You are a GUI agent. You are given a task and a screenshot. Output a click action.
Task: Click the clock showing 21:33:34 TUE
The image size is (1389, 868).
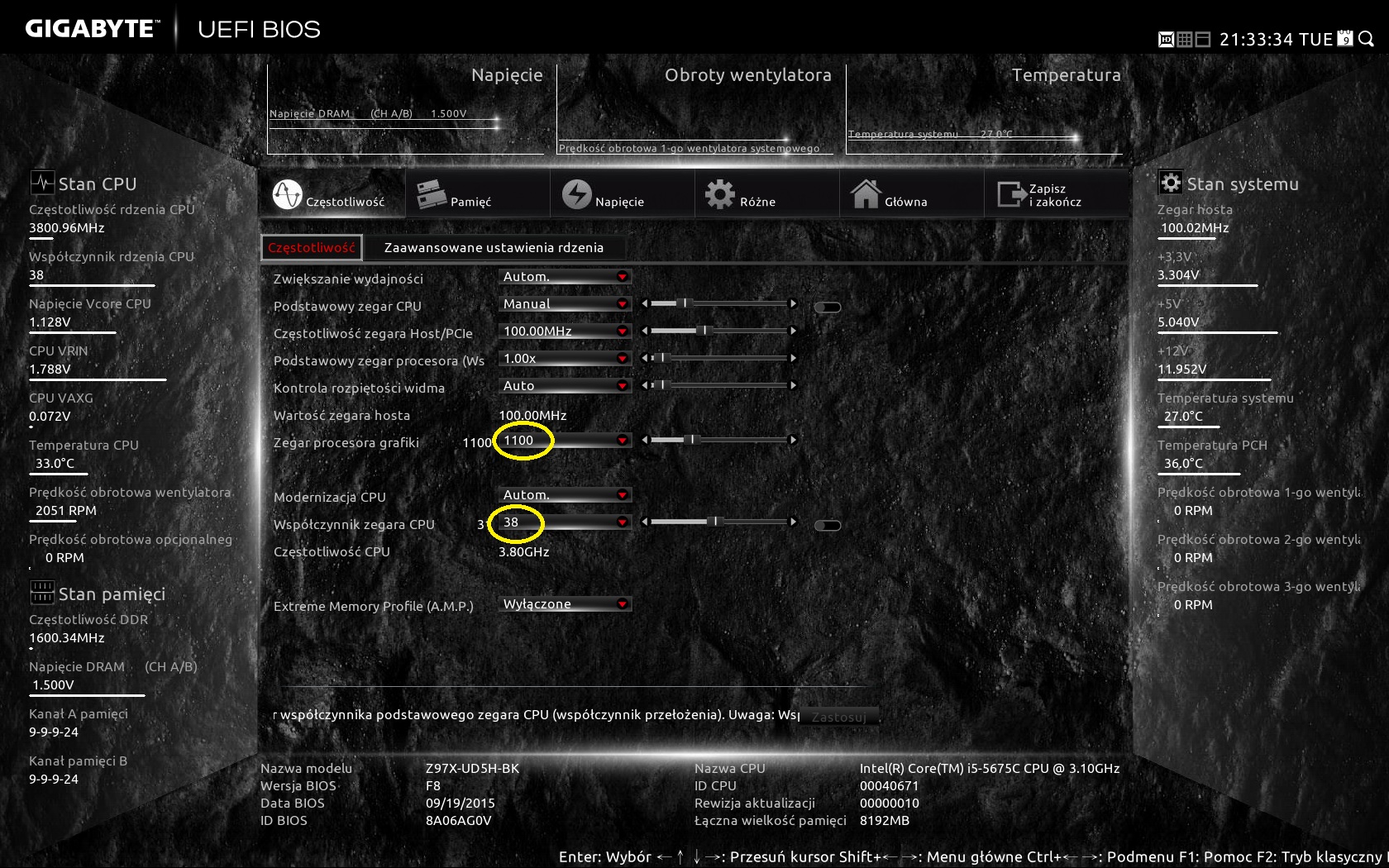(x=1276, y=40)
